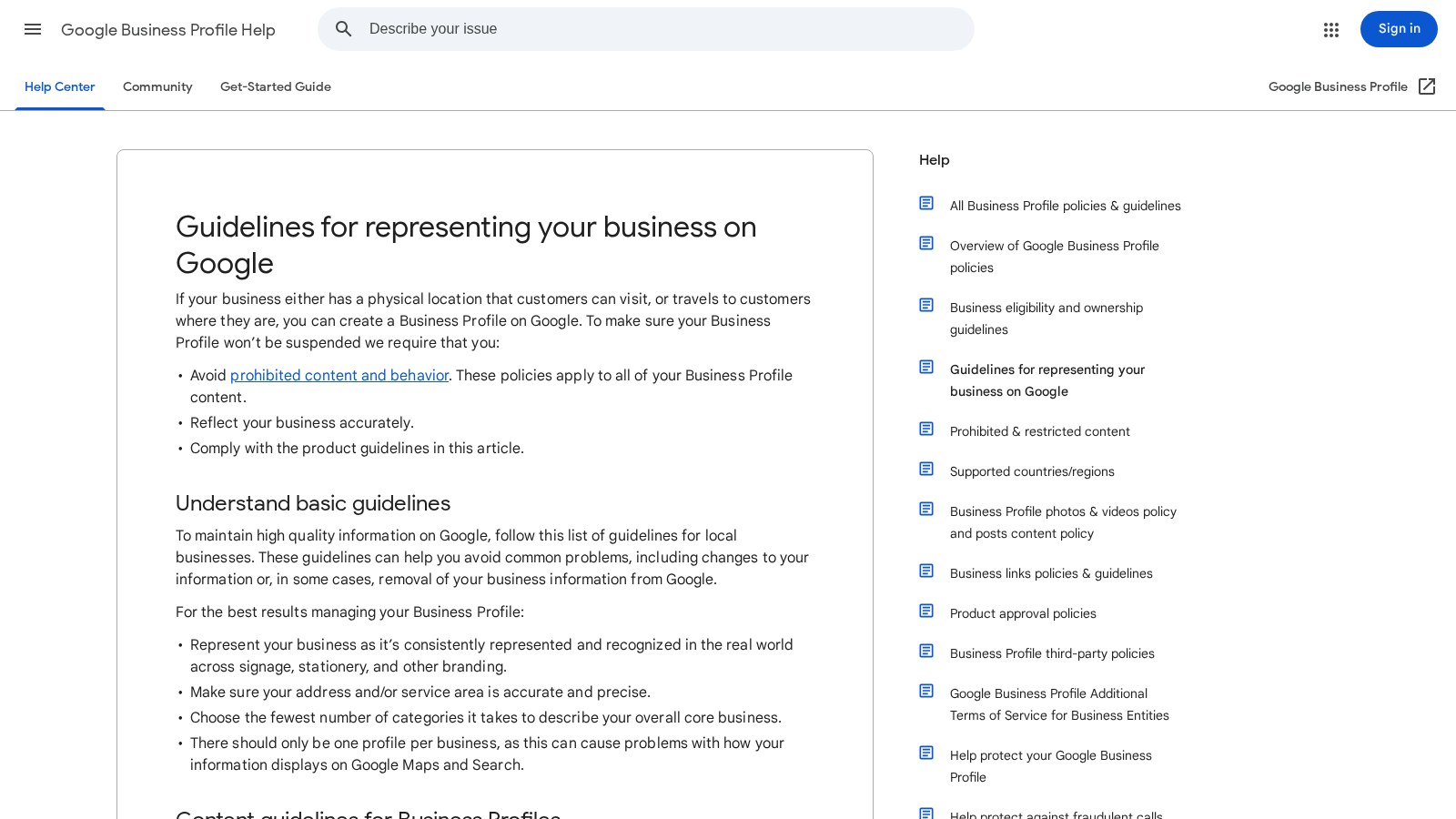The image size is (1456, 819).
Task: Click article icon next to All Business Profile policies
Action: click(x=926, y=203)
